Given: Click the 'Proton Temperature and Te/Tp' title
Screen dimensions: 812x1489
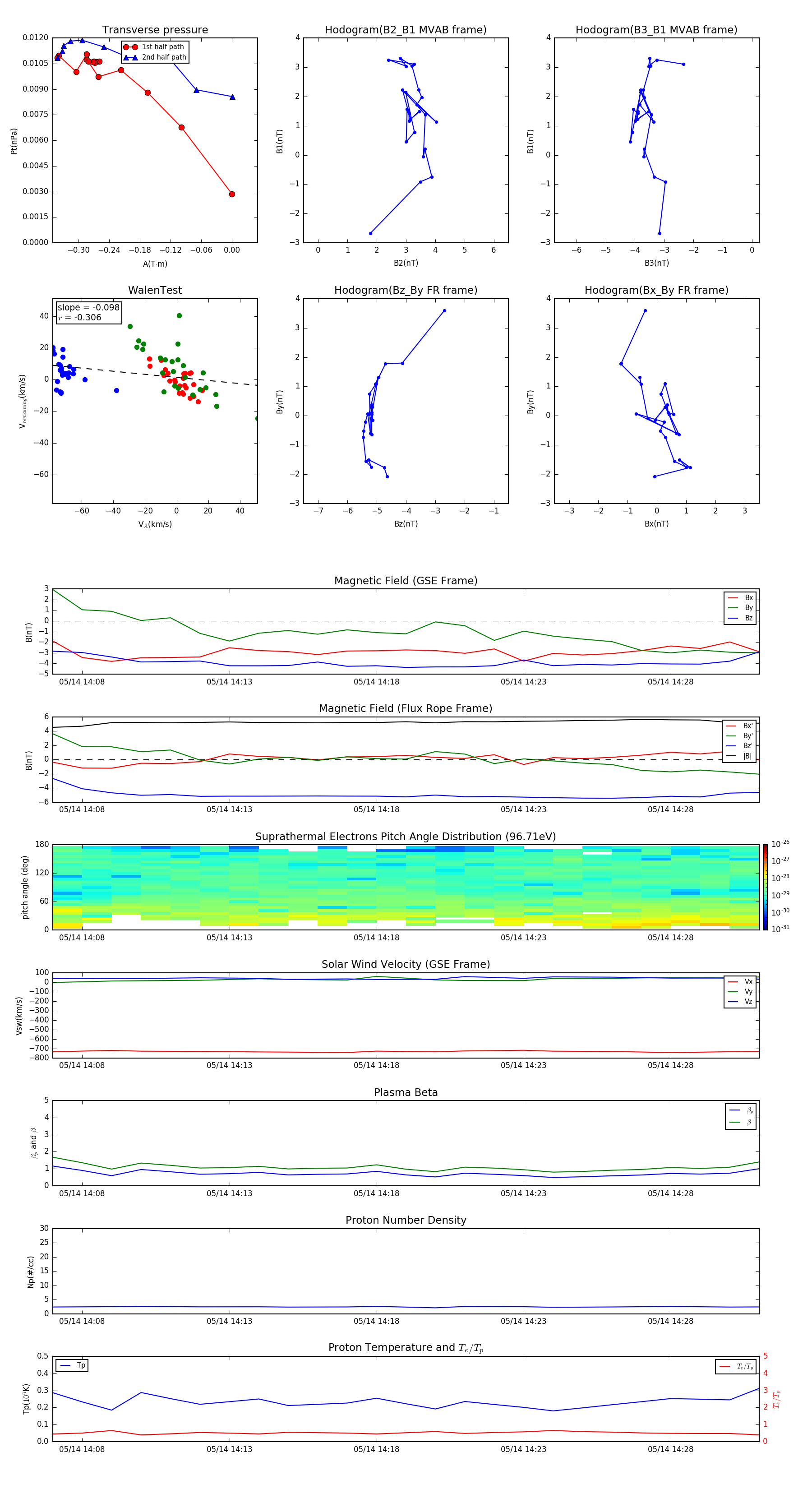Looking at the screenshot, I should 406,1348.
